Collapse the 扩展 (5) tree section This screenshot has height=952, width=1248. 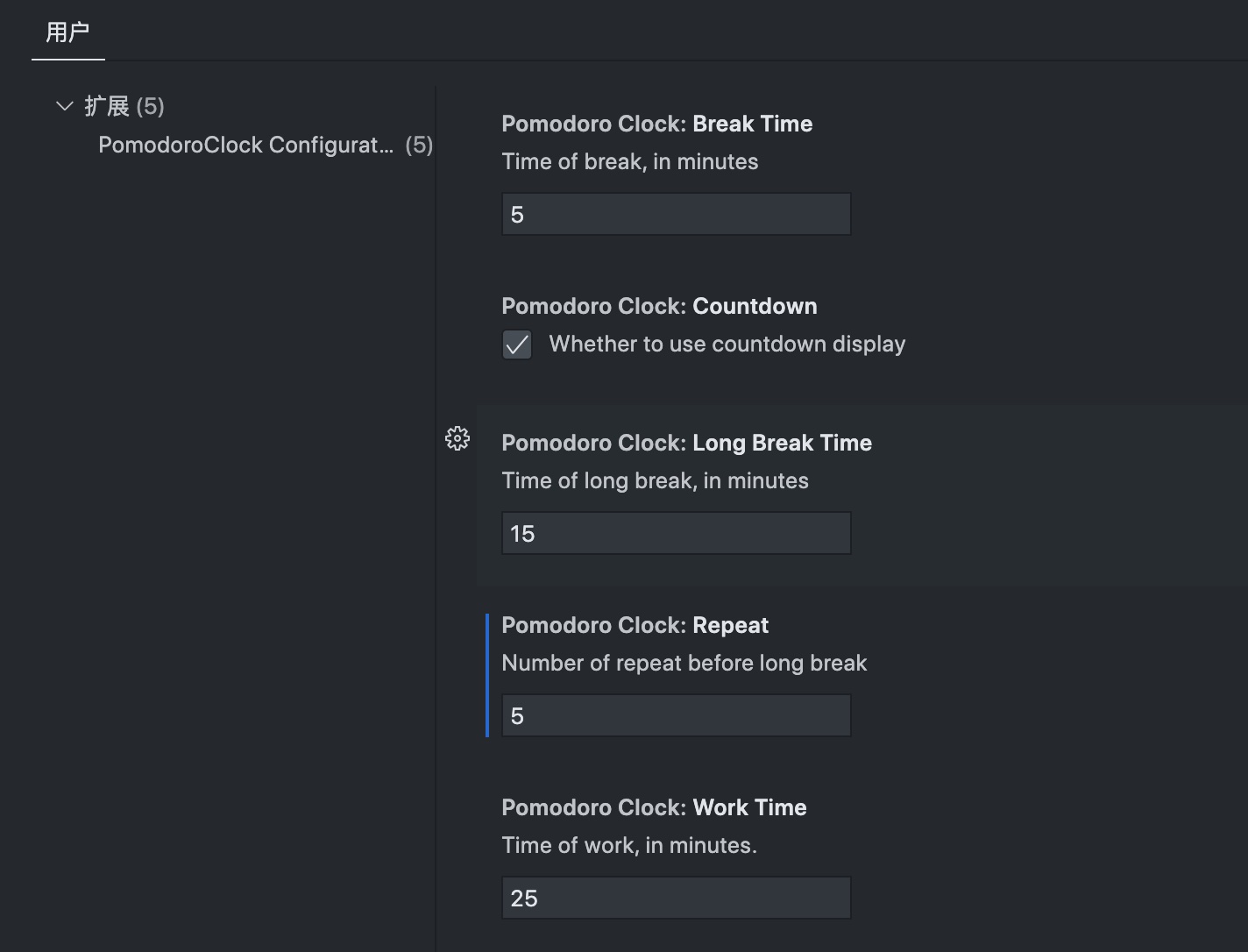(x=64, y=106)
